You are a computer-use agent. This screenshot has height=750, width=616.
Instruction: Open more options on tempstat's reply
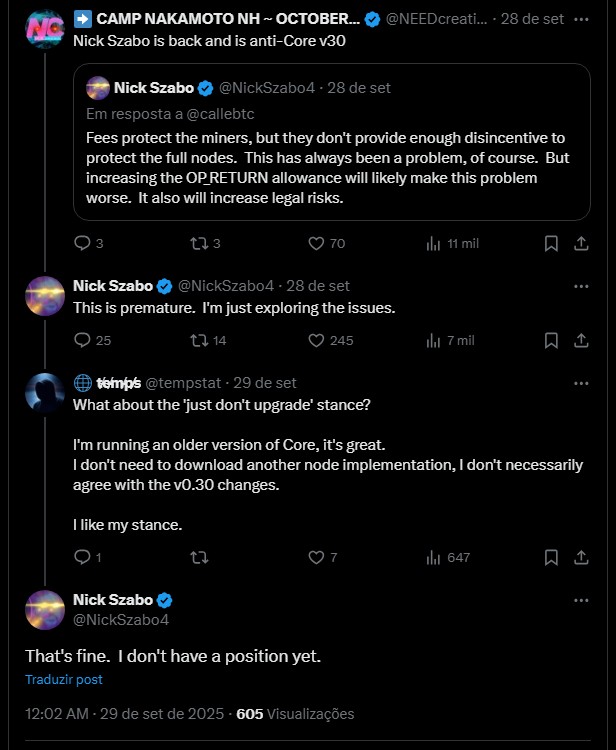point(581,383)
